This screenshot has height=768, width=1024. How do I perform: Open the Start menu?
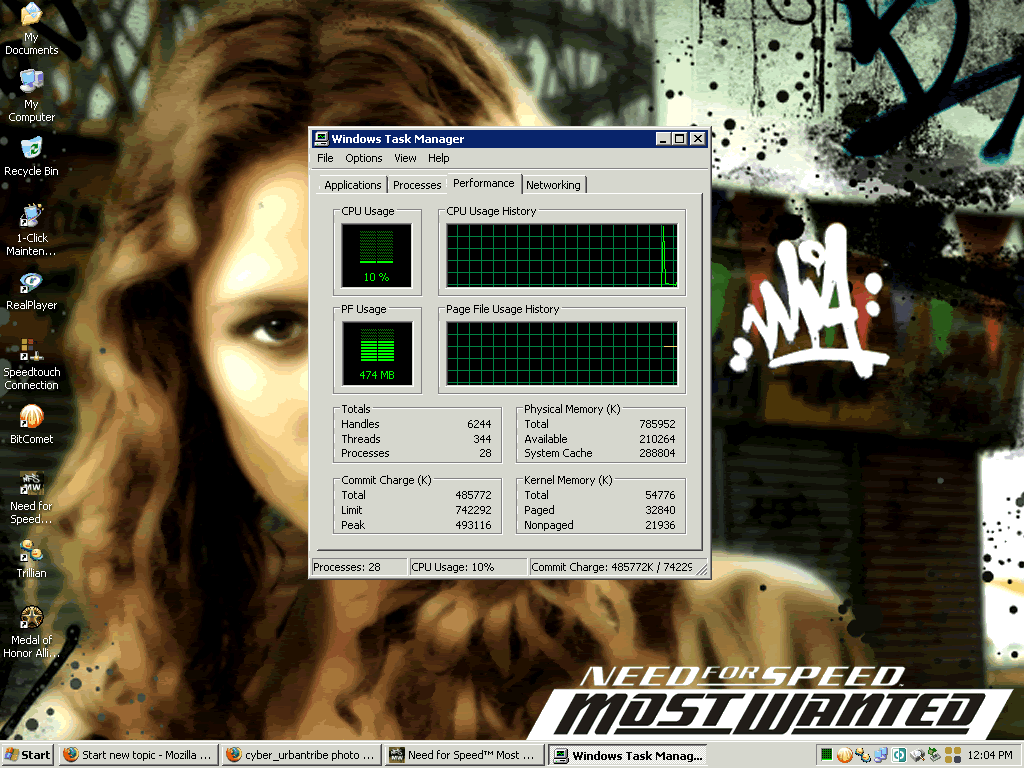click(x=28, y=755)
